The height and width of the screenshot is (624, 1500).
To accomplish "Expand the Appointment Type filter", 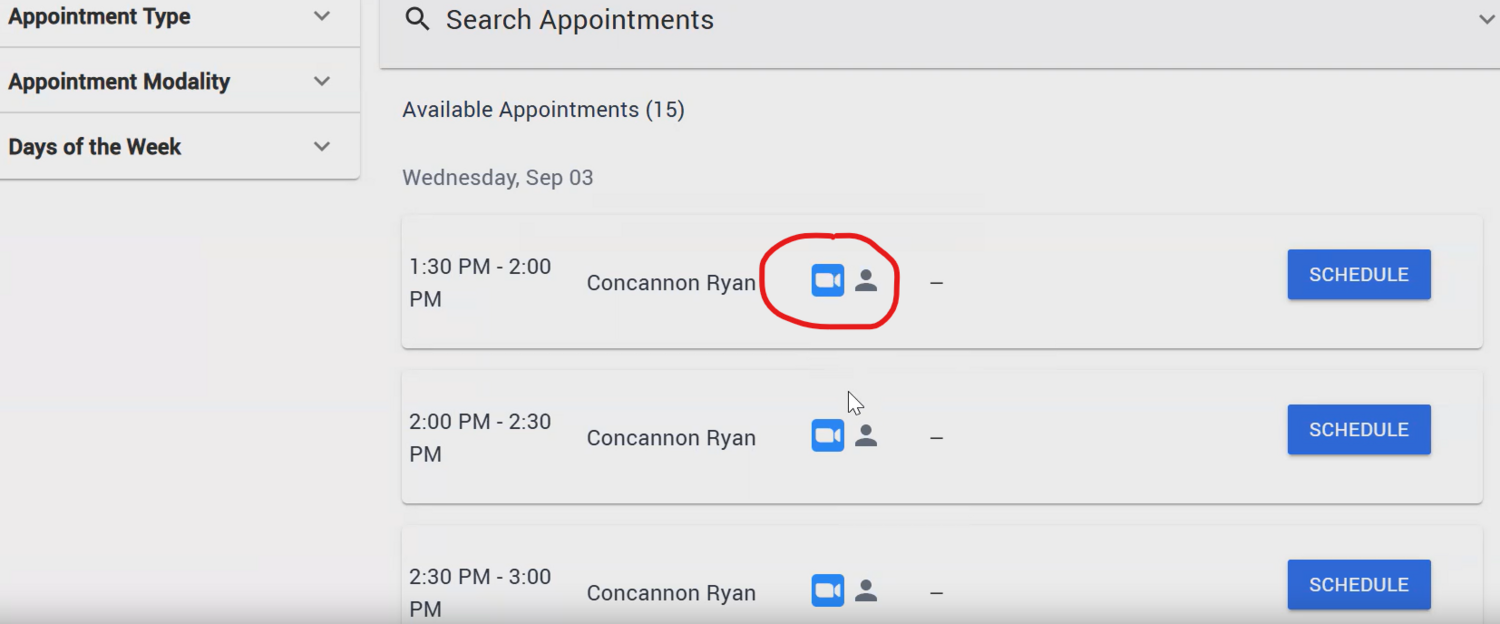I will (321, 17).
